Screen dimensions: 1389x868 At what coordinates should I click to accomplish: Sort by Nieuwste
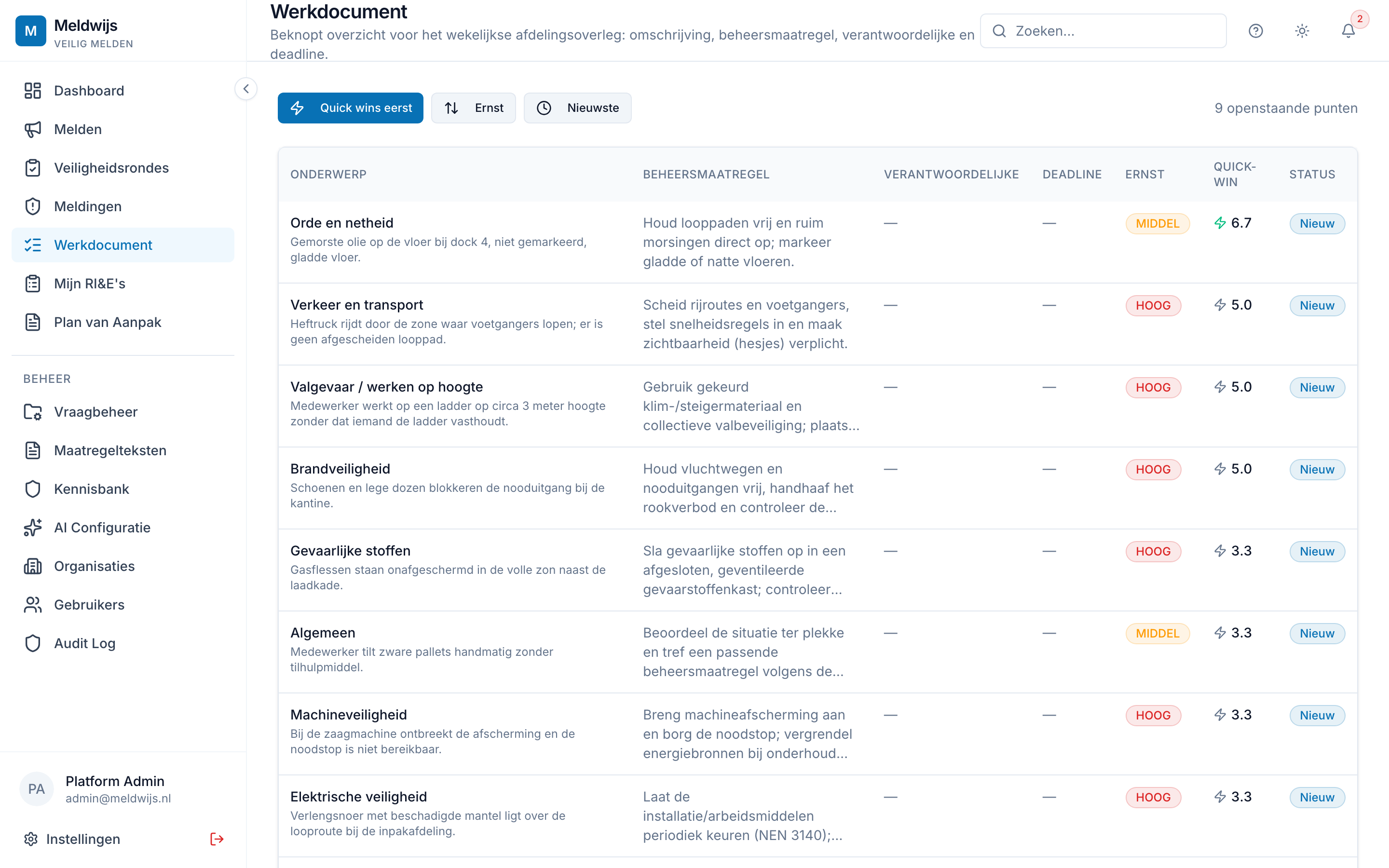click(x=577, y=108)
